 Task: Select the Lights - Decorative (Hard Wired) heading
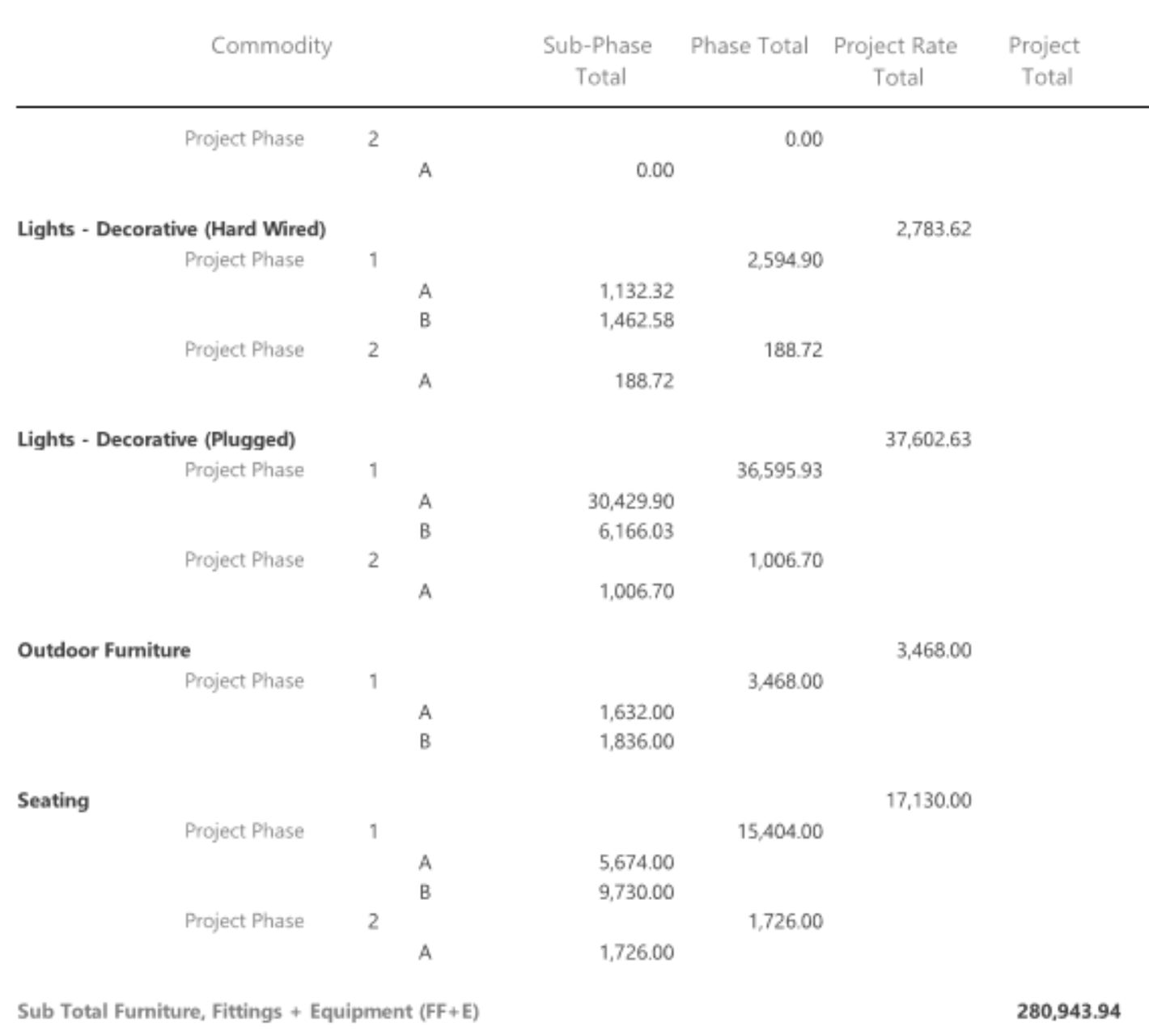pos(172,229)
